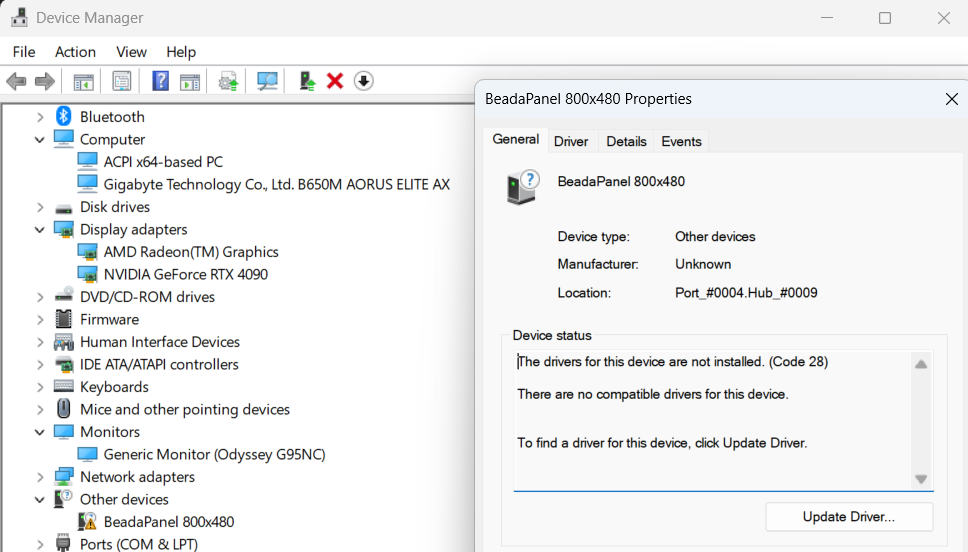Select AMD Radeon(TM) Graphics adapter
This screenshot has height=552, width=968.
tap(191, 252)
